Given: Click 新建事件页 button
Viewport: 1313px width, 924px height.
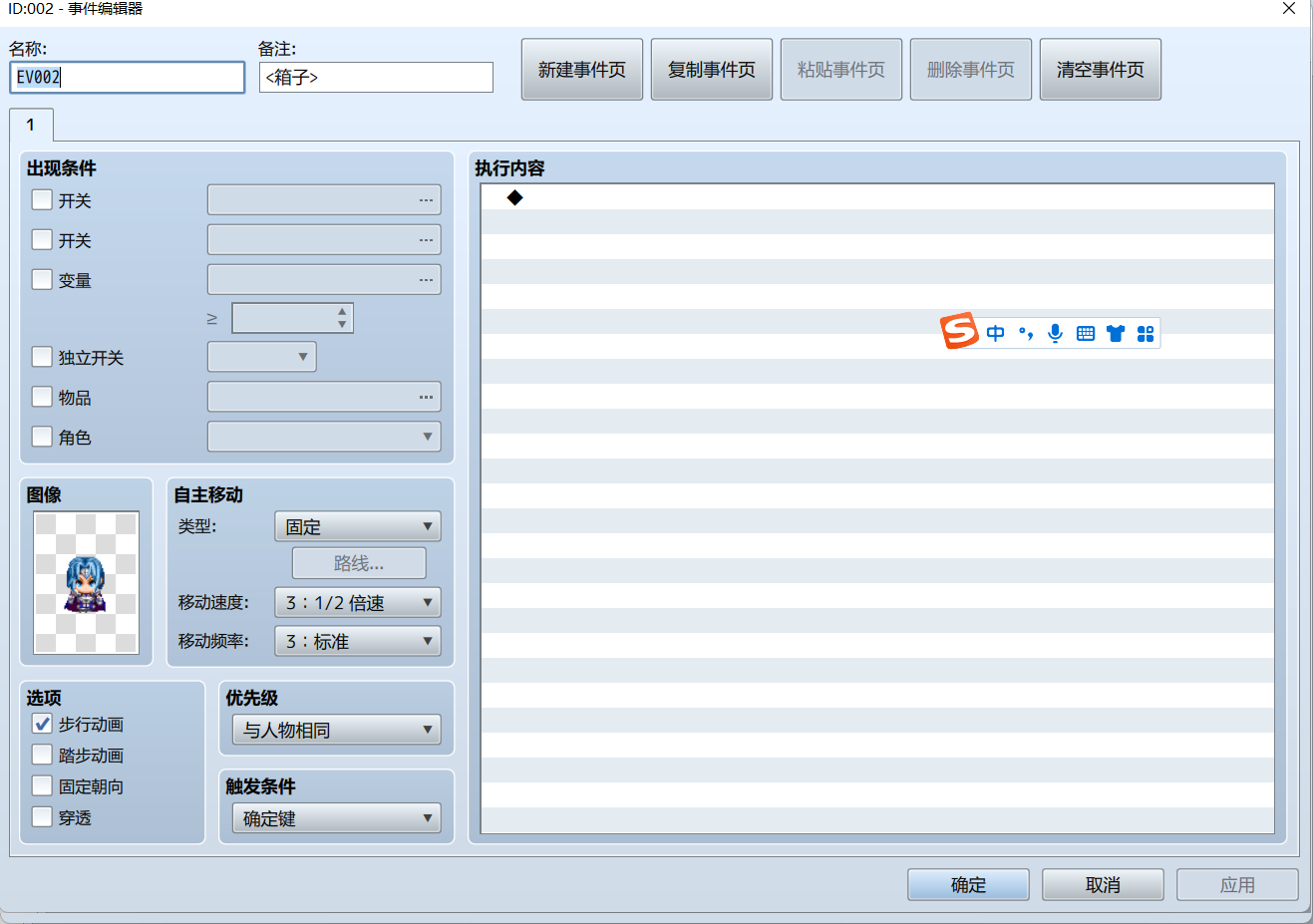Looking at the screenshot, I should coord(582,70).
